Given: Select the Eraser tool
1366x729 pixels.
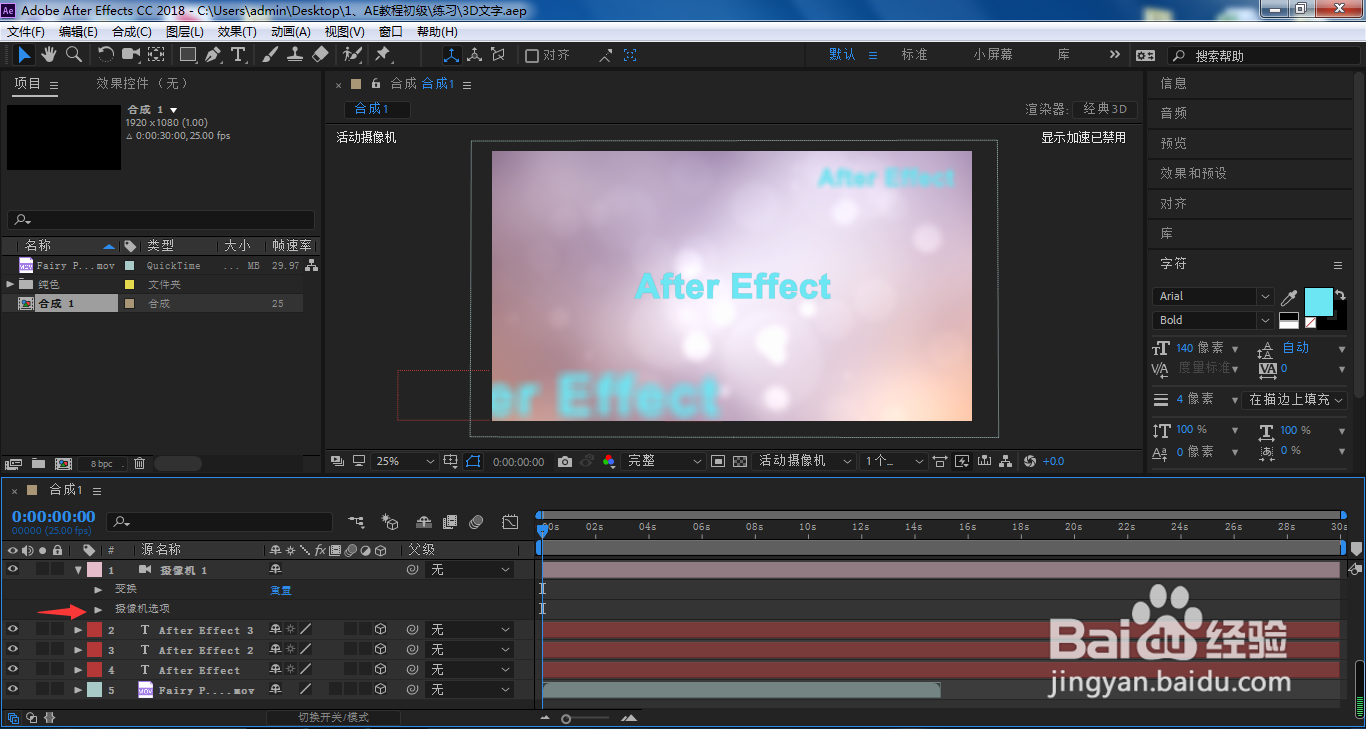Looking at the screenshot, I should tap(320, 55).
